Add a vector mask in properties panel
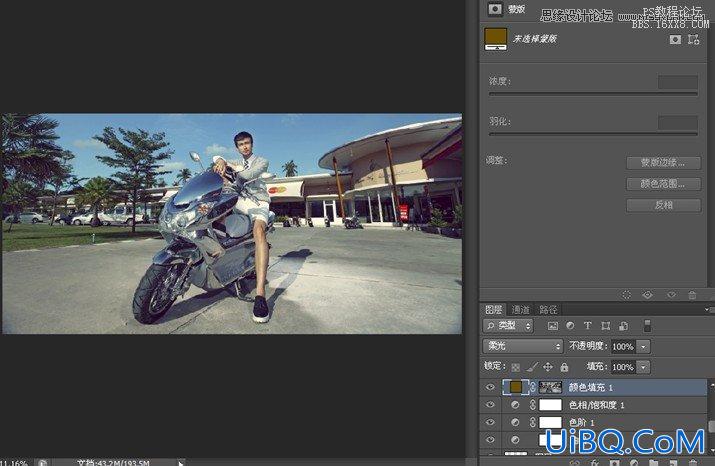The image size is (715, 466). pyautogui.click(x=694, y=40)
